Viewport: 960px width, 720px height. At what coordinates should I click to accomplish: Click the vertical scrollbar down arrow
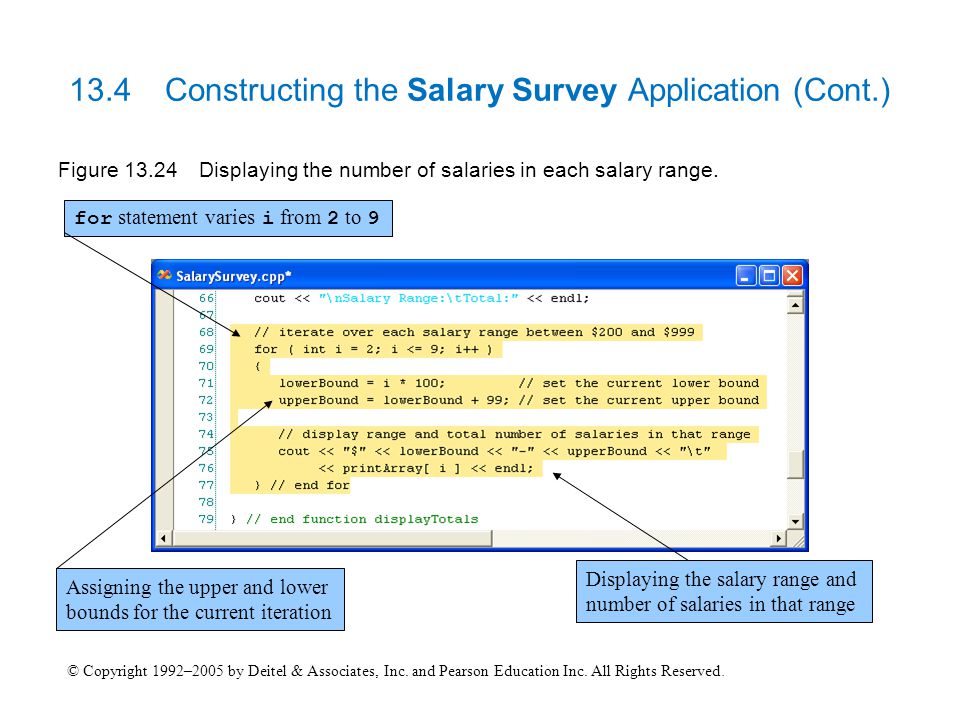coord(795,522)
